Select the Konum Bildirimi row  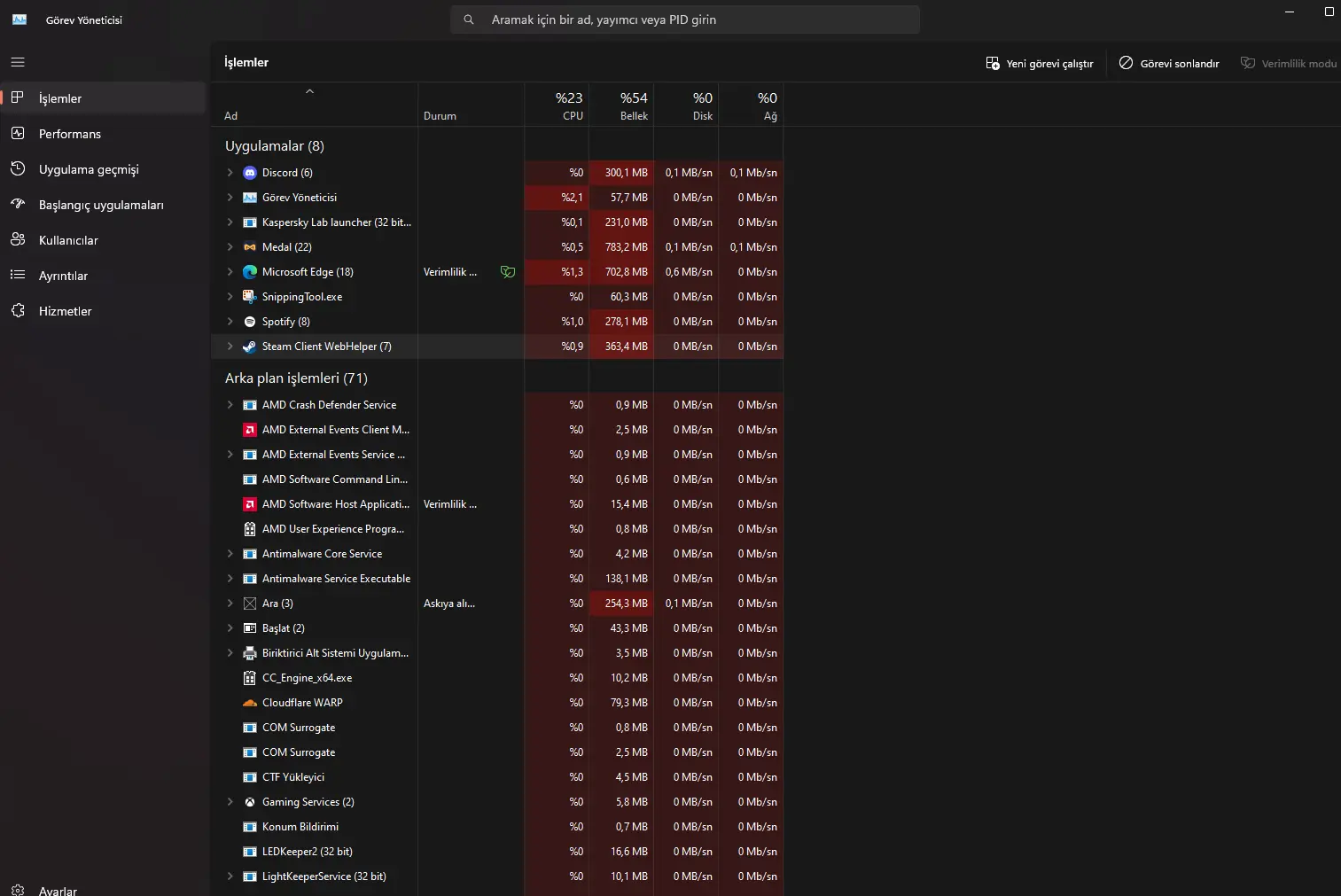(x=496, y=827)
